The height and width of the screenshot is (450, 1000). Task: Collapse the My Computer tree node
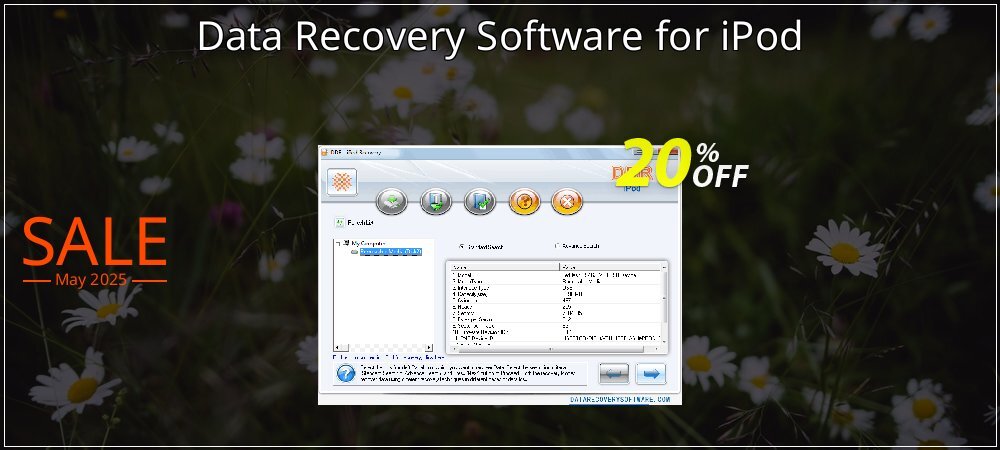coord(337,243)
